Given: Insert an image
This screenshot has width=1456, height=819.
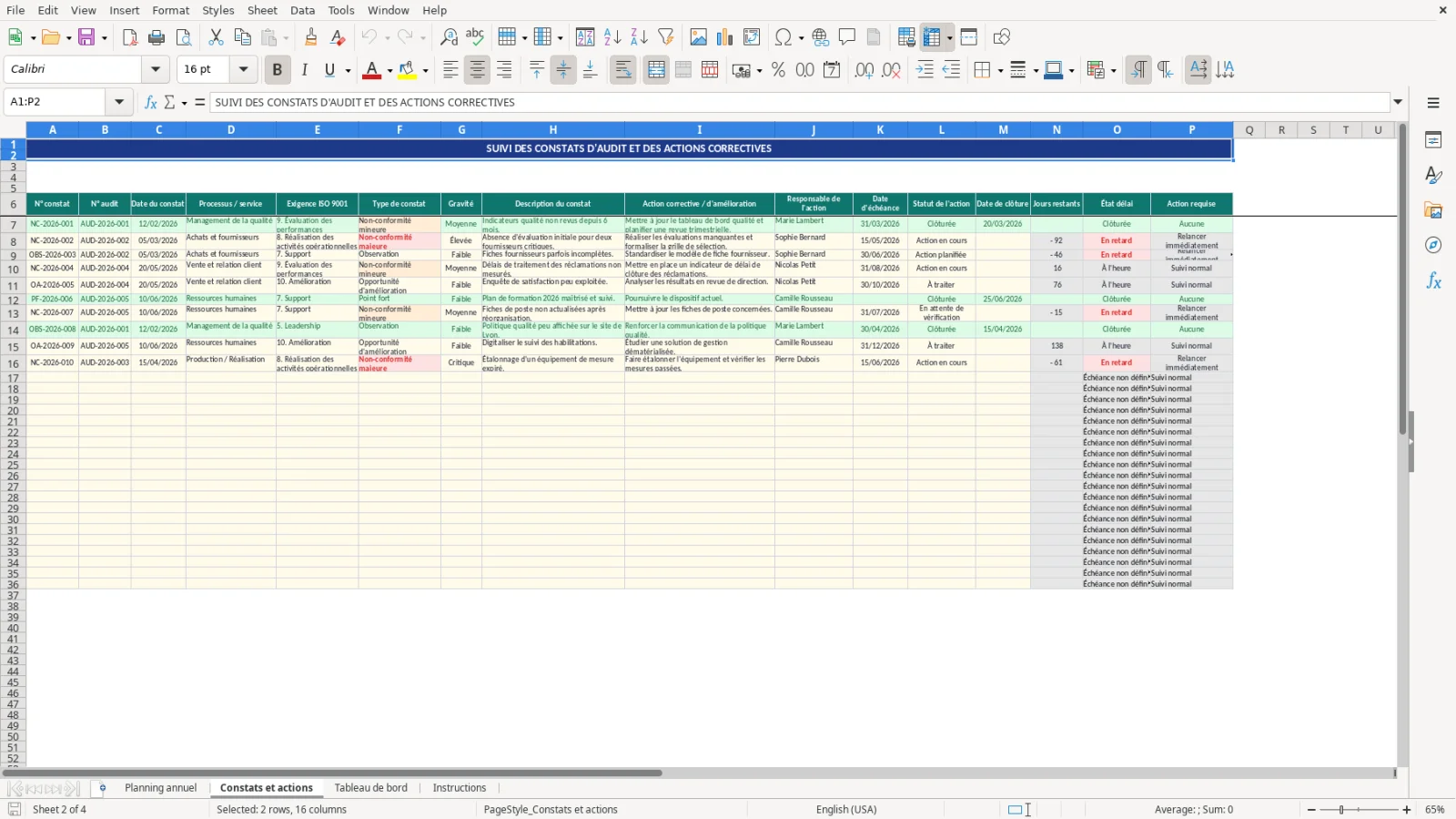Looking at the screenshot, I should click(x=698, y=37).
